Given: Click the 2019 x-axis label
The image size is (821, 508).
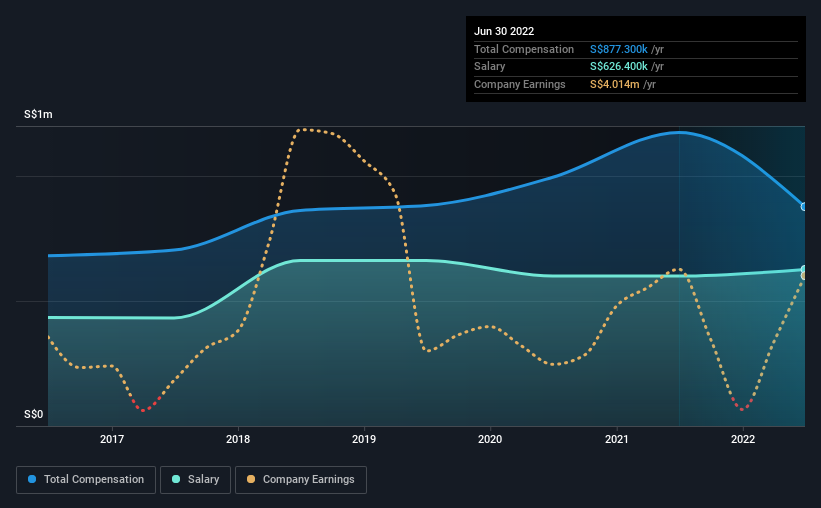Looking at the screenshot, I should (x=364, y=439).
